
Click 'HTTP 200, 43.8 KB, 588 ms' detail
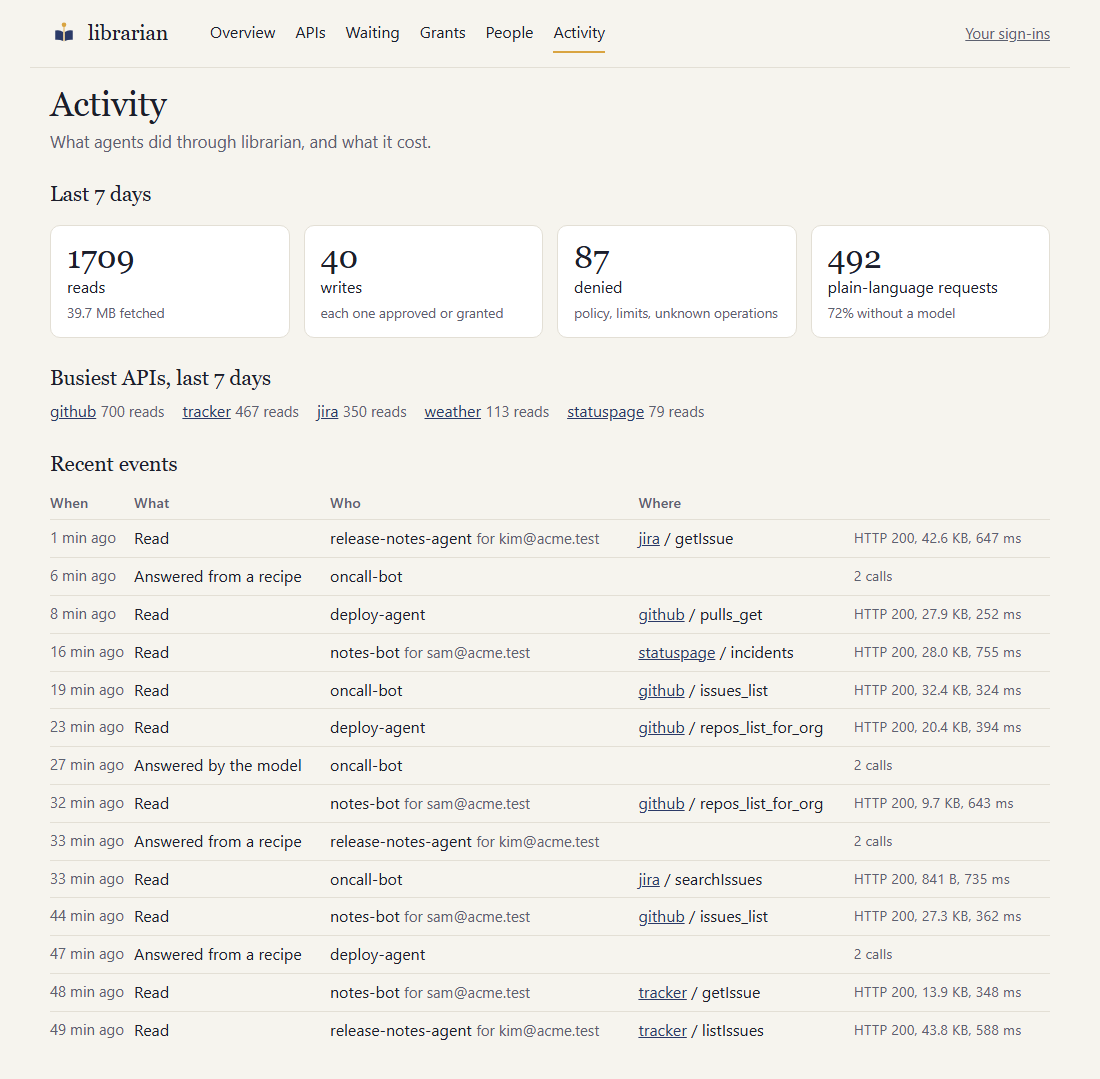(937, 1030)
